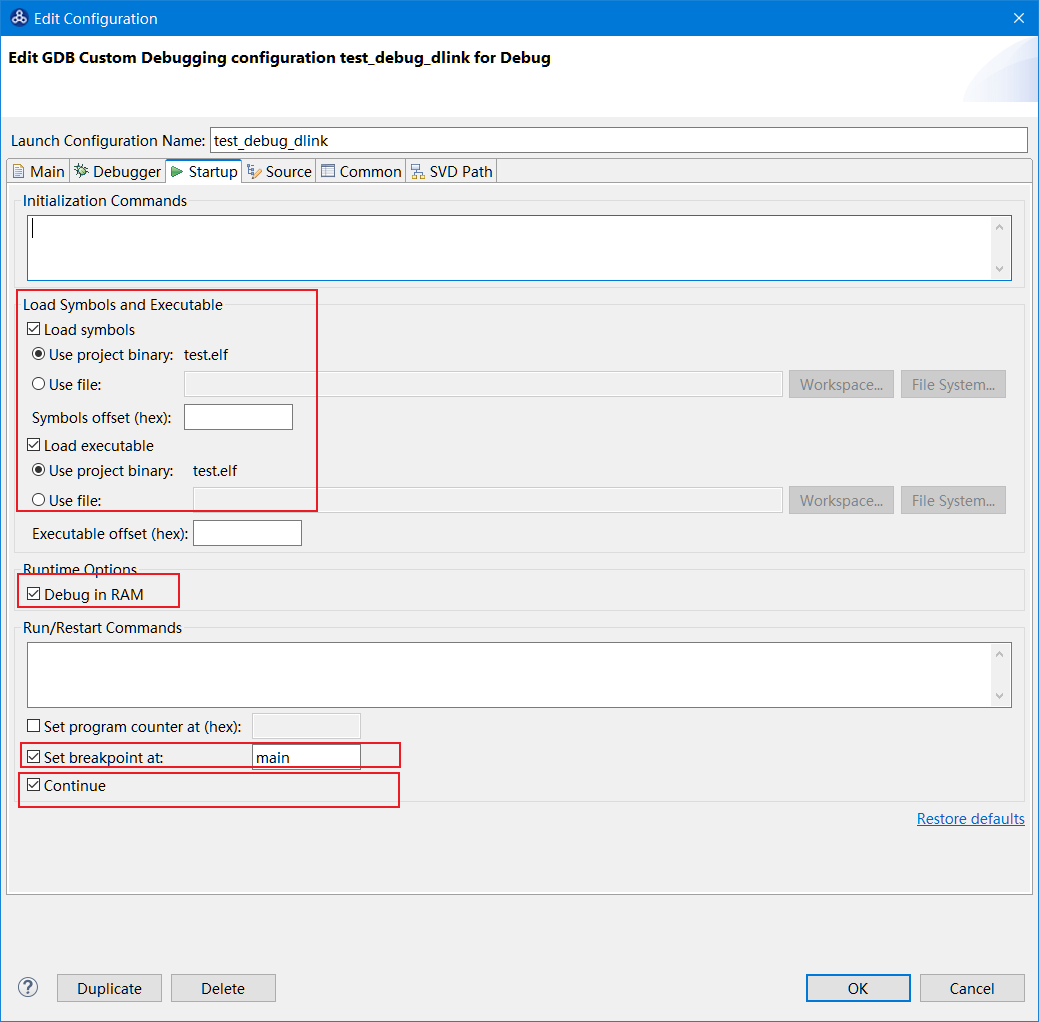
Task: Select Use file radio under Load executable
Action: point(38,500)
